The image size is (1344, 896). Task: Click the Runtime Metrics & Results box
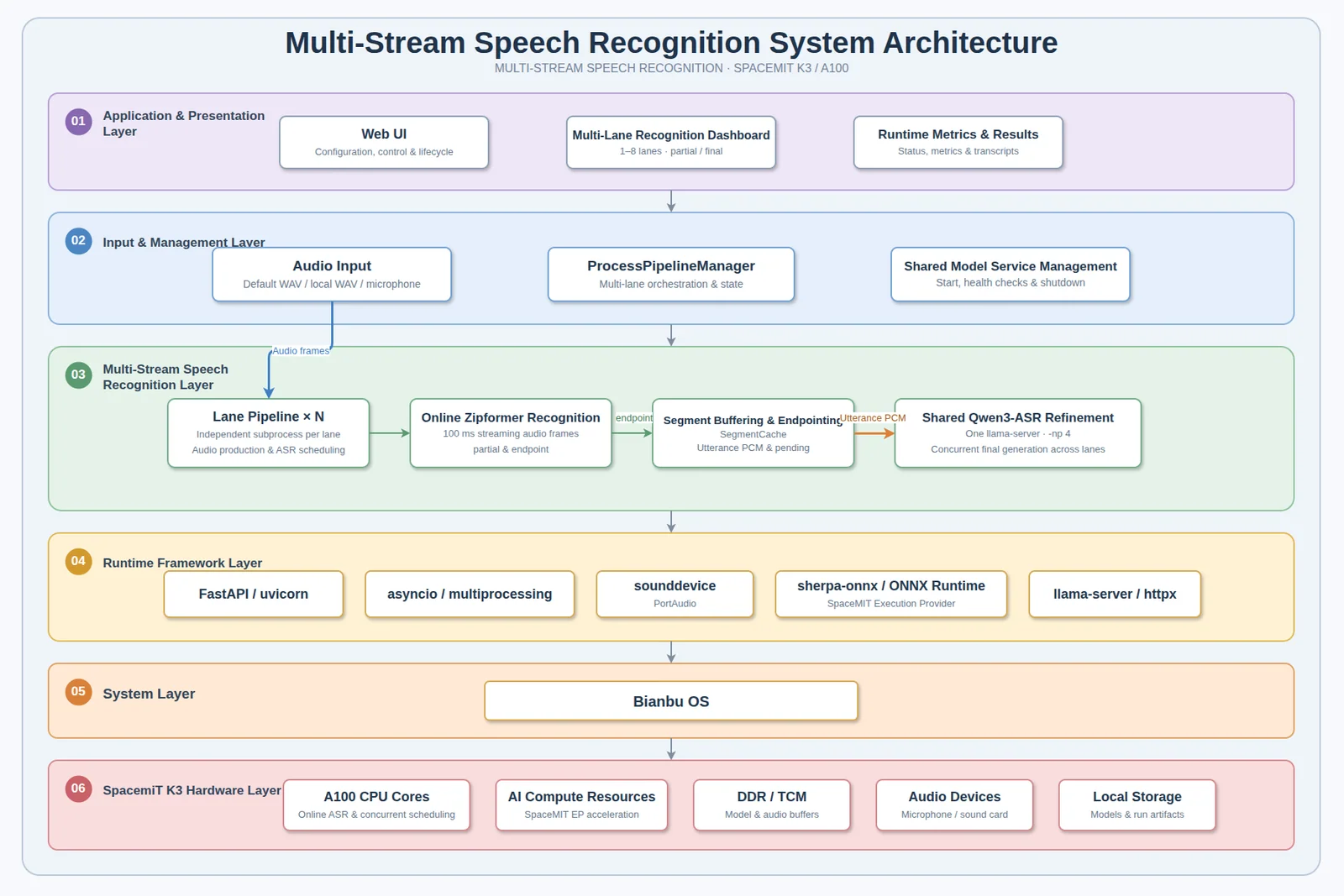click(958, 142)
